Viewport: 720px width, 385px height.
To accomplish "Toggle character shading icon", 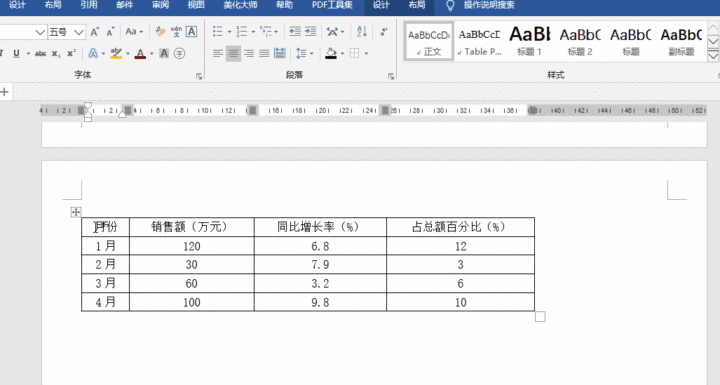I will click(164, 53).
